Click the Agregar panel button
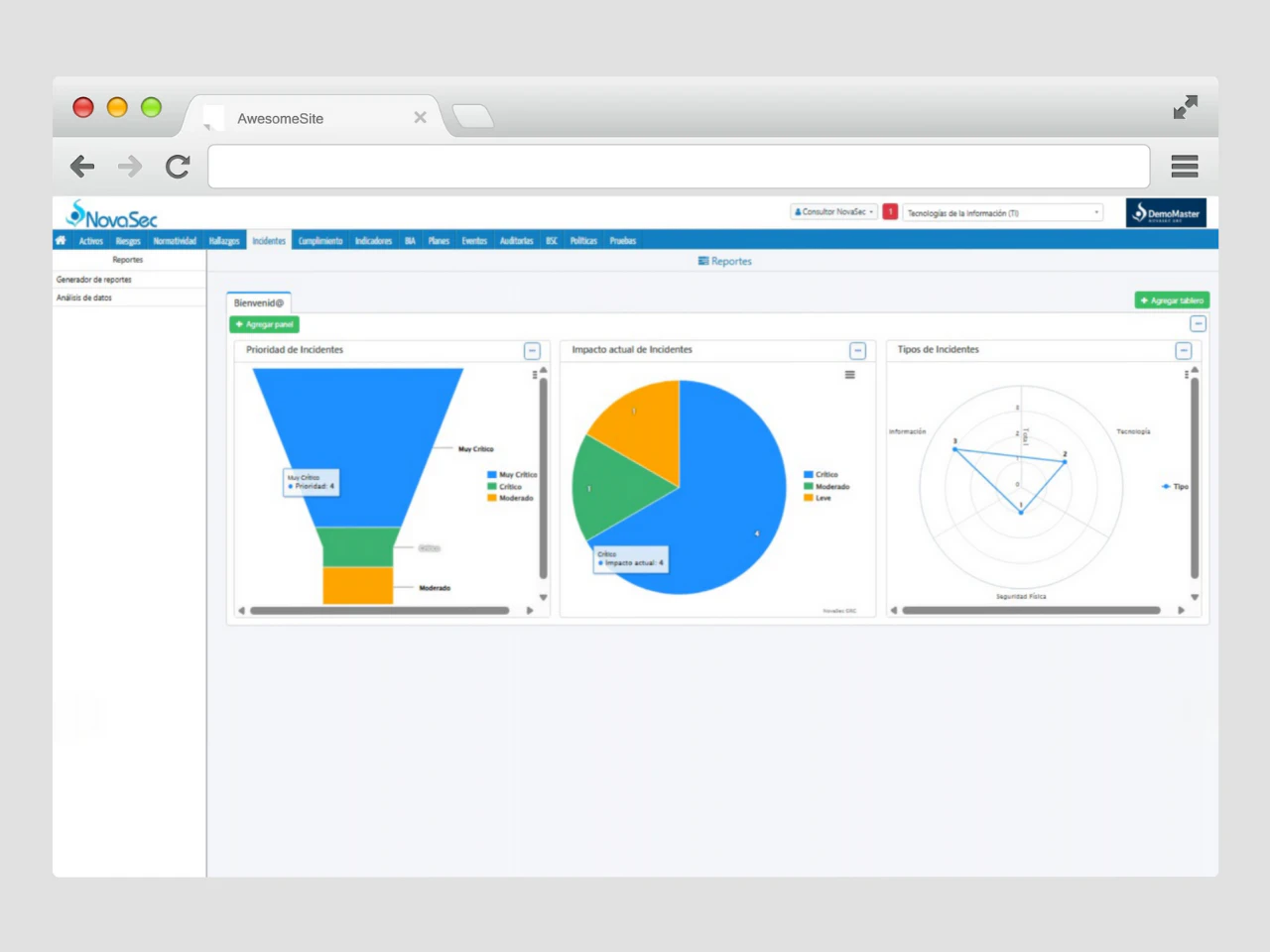The image size is (1270, 952). (x=264, y=324)
